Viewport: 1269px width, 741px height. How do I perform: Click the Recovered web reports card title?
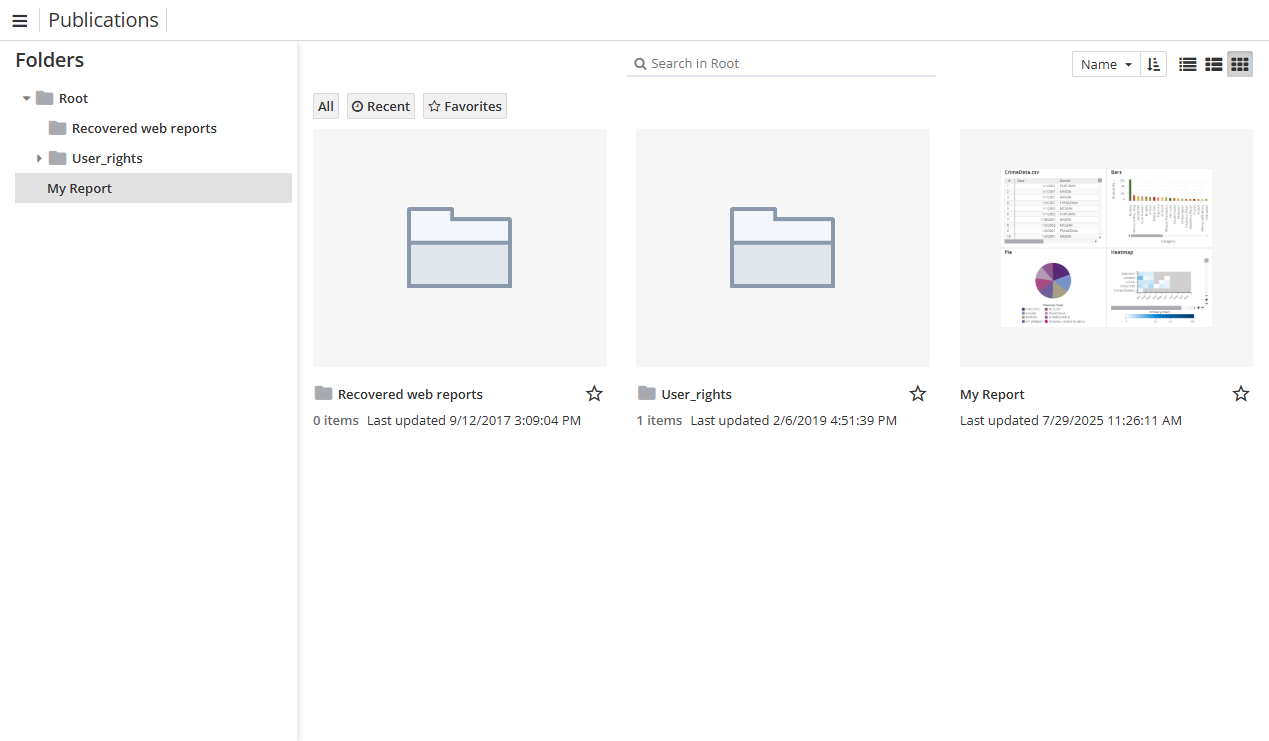(x=410, y=394)
